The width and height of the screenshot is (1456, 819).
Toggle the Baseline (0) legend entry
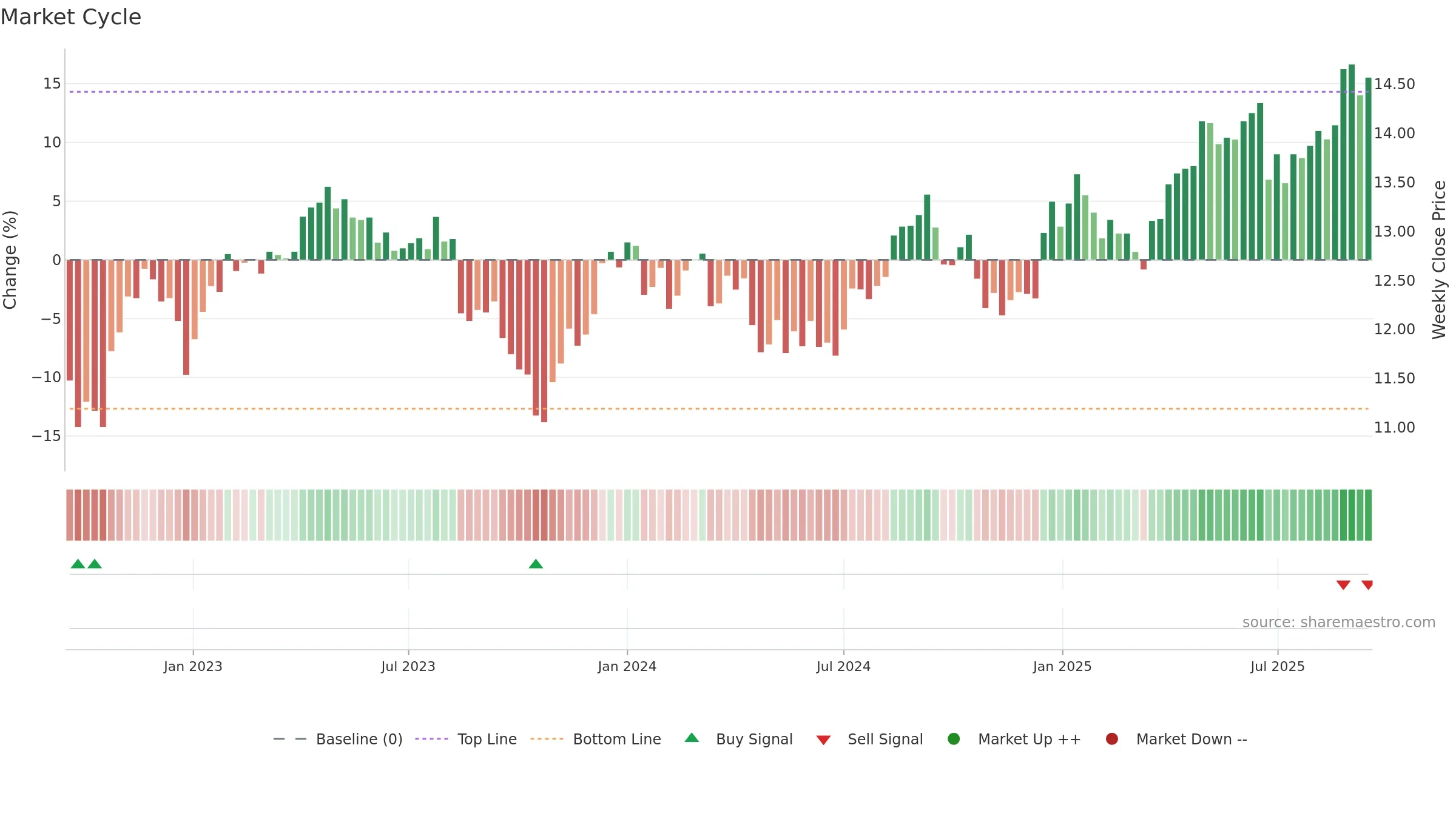click(x=338, y=739)
